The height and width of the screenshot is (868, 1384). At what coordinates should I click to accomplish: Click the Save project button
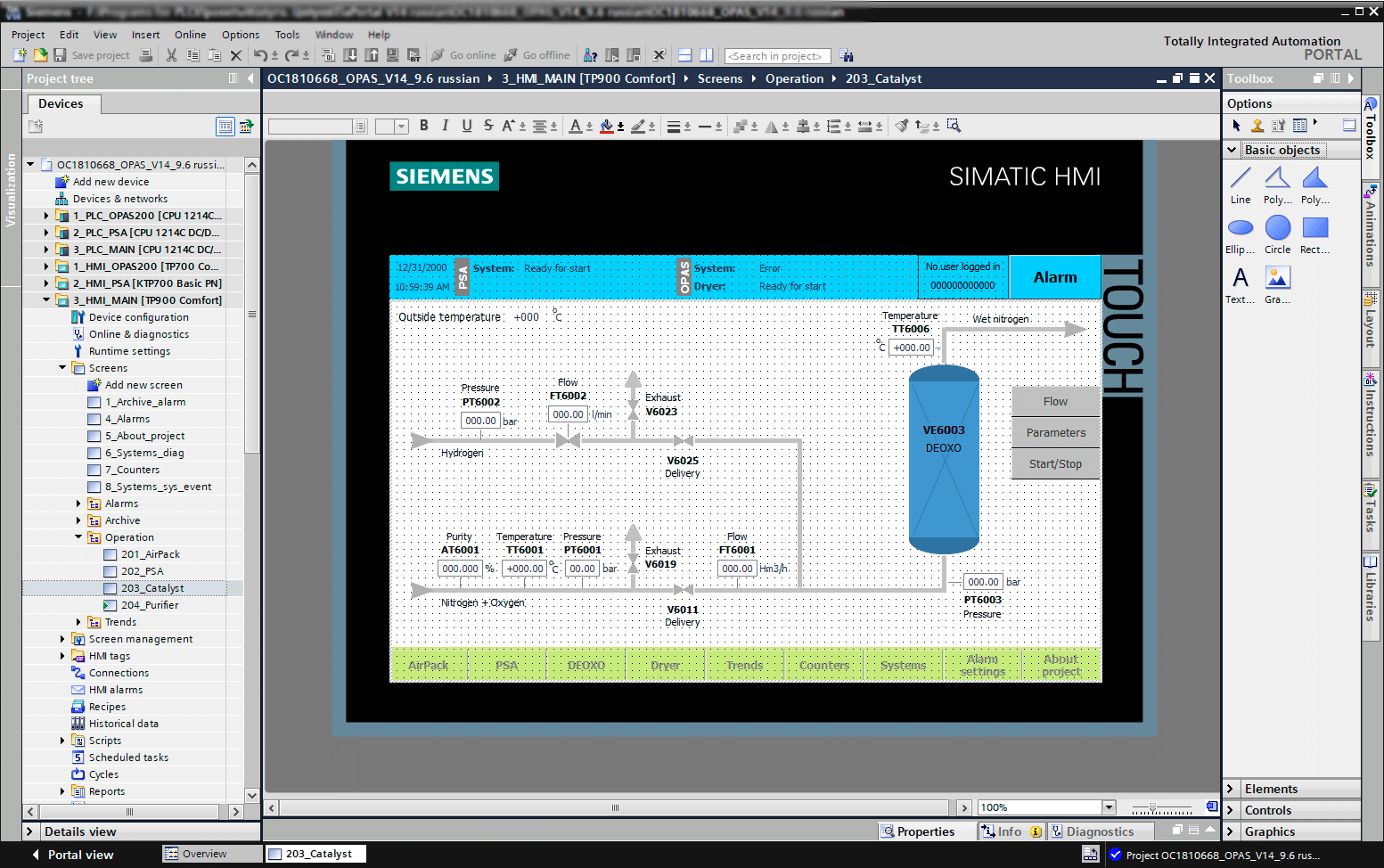click(92, 55)
